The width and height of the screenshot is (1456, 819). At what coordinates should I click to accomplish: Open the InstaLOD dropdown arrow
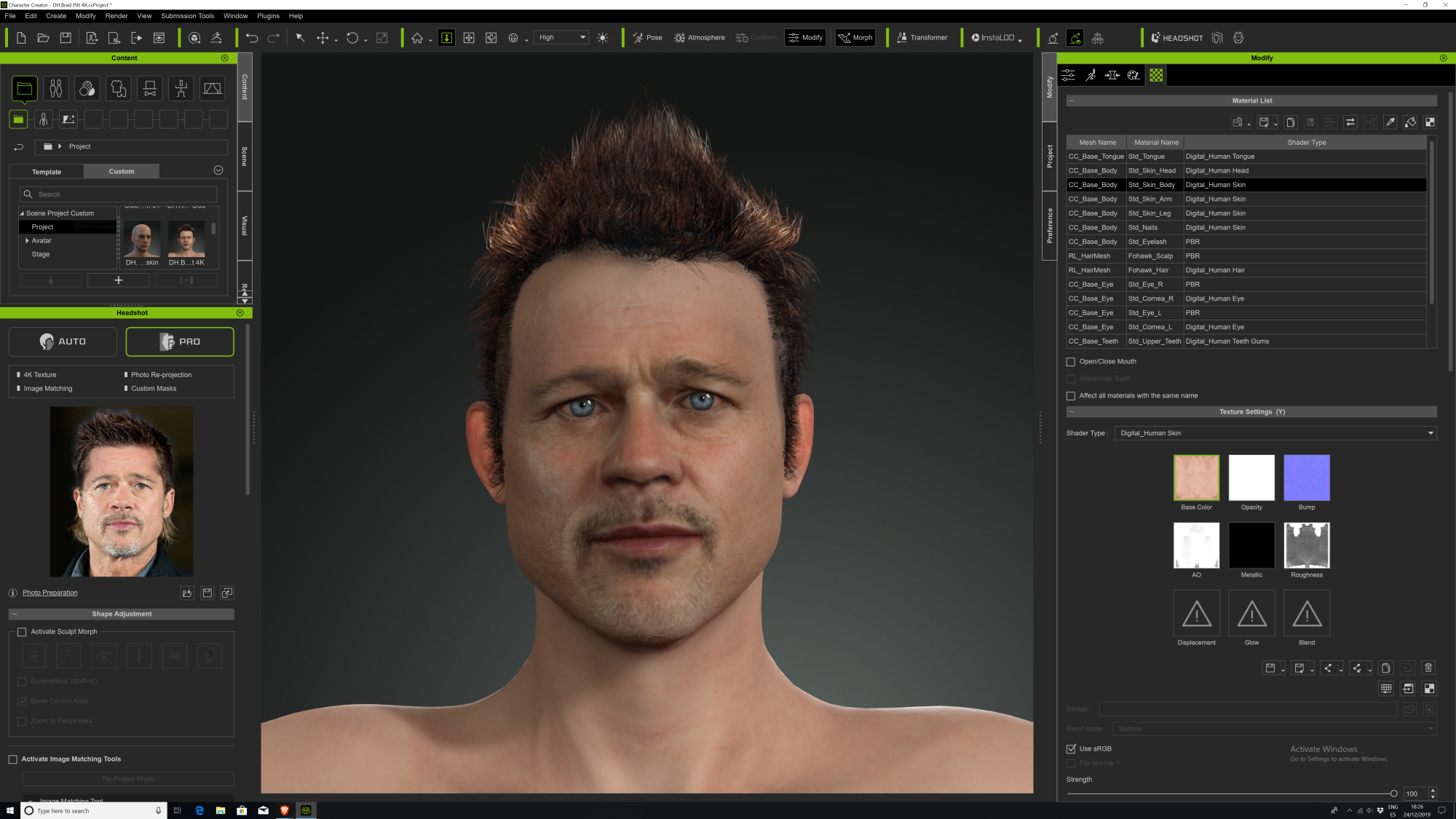click(1020, 40)
